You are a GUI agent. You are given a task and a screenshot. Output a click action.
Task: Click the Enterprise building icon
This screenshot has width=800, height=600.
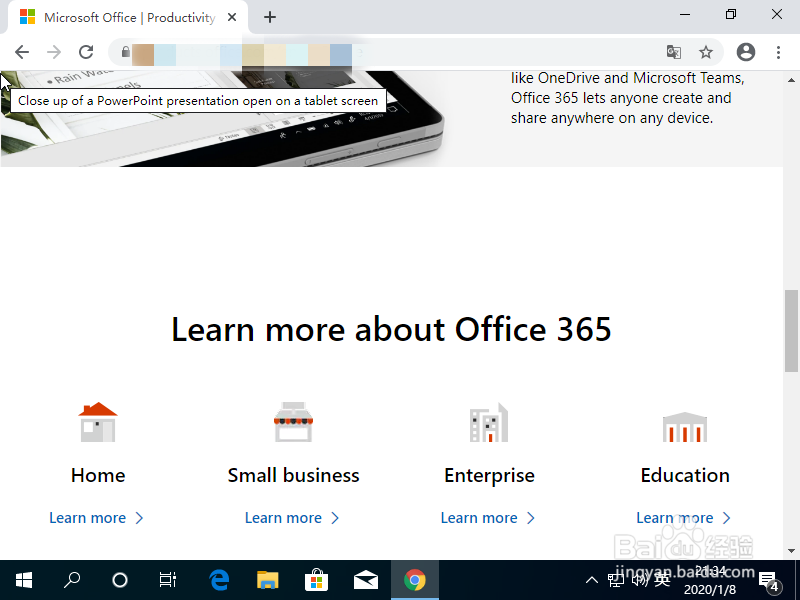489,422
